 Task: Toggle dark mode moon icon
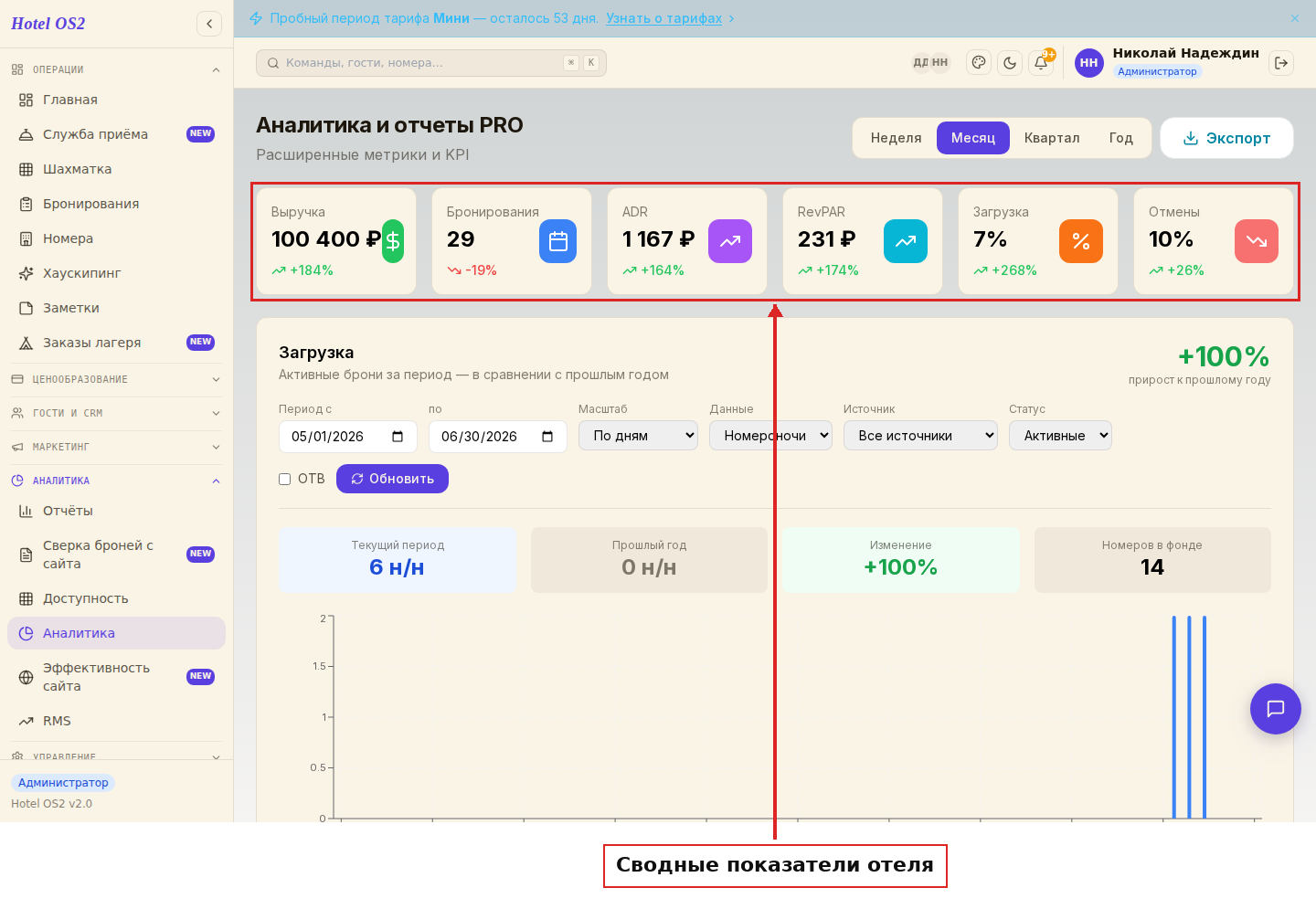[1010, 63]
